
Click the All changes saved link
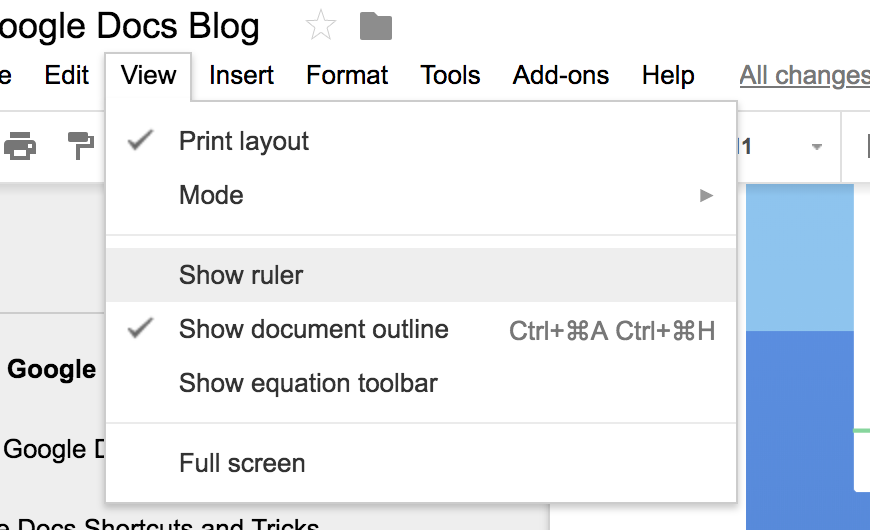pos(804,75)
